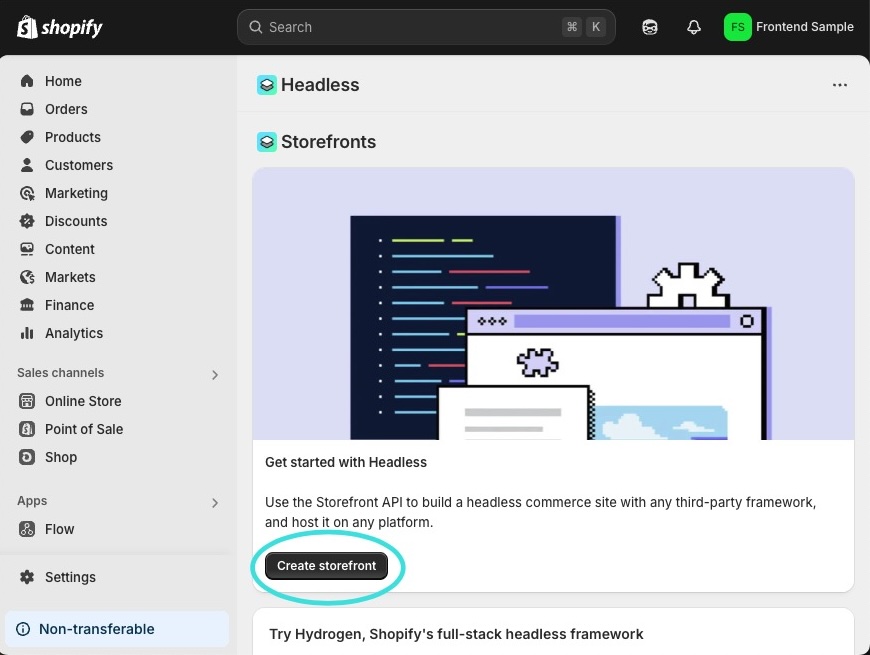Click the Create storefront button

click(x=326, y=566)
